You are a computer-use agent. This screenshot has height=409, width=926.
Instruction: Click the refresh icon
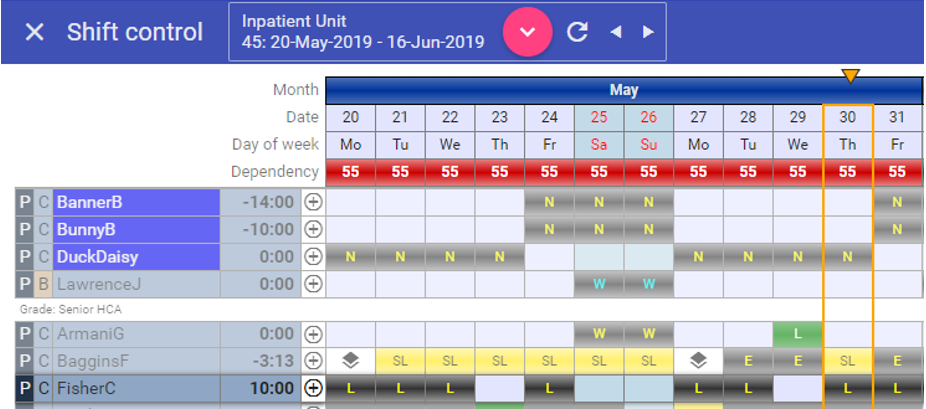click(x=577, y=32)
